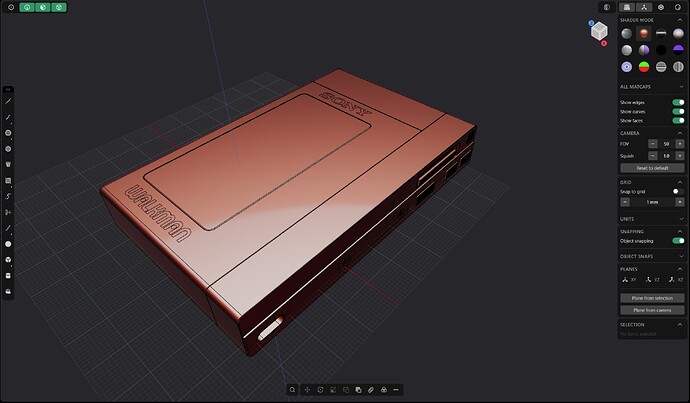Pick the green-and-red matcap shader swatch
This screenshot has height=403, width=690.
644,67
